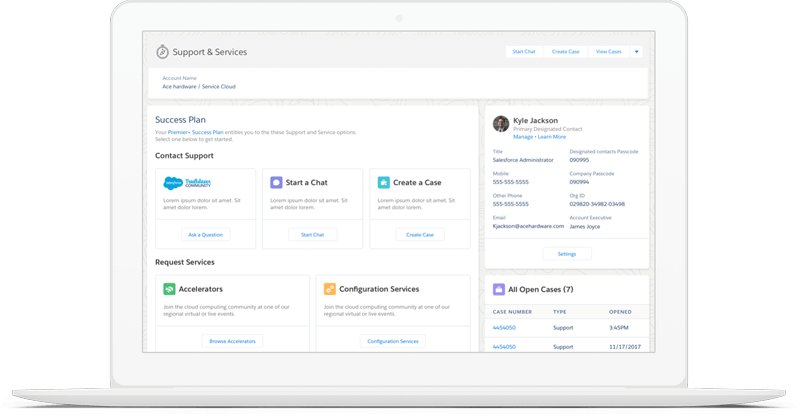Click Create Case in the header
Viewport: 800px width, 417px height.
[x=565, y=52]
